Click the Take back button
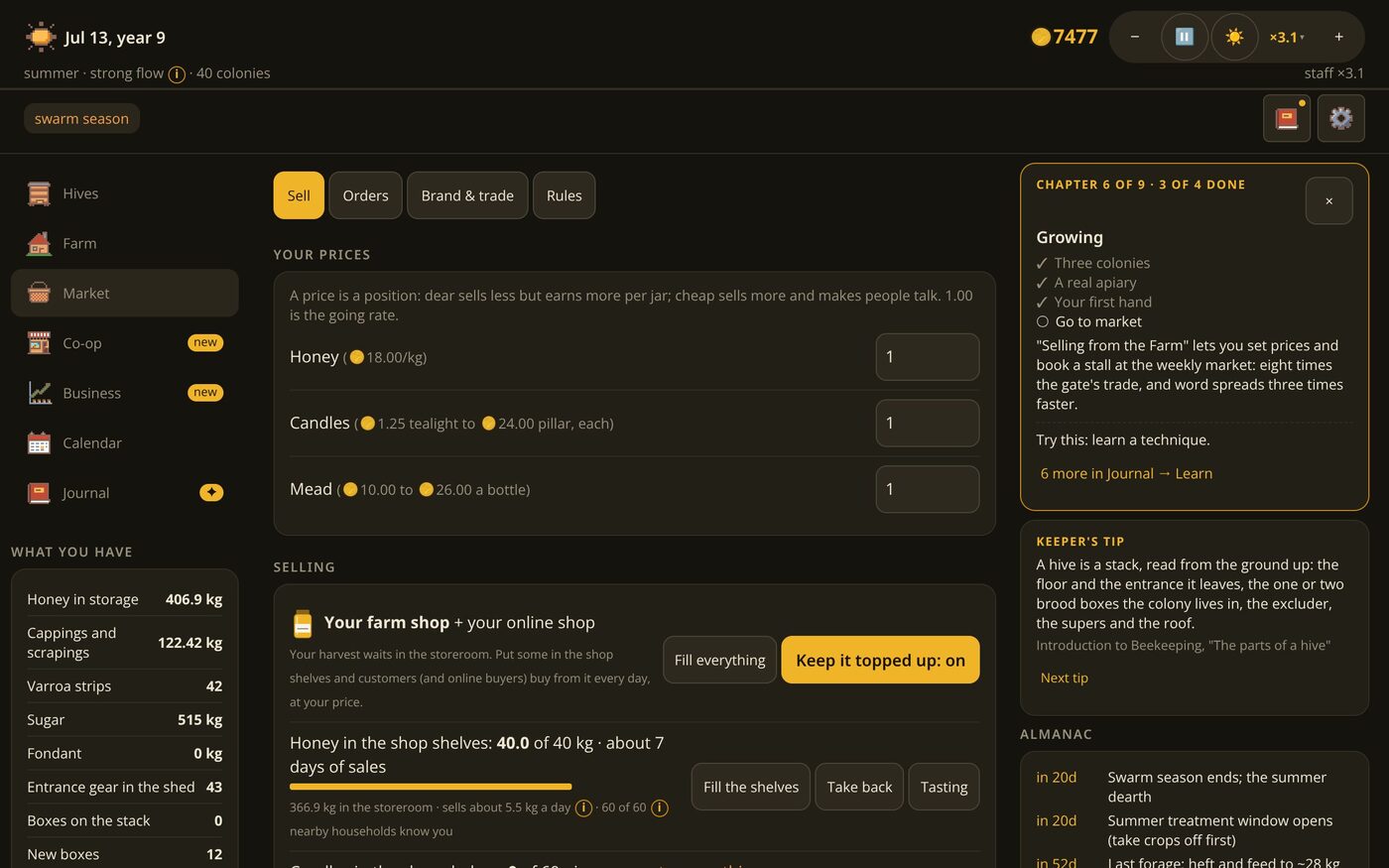 [x=859, y=787]
